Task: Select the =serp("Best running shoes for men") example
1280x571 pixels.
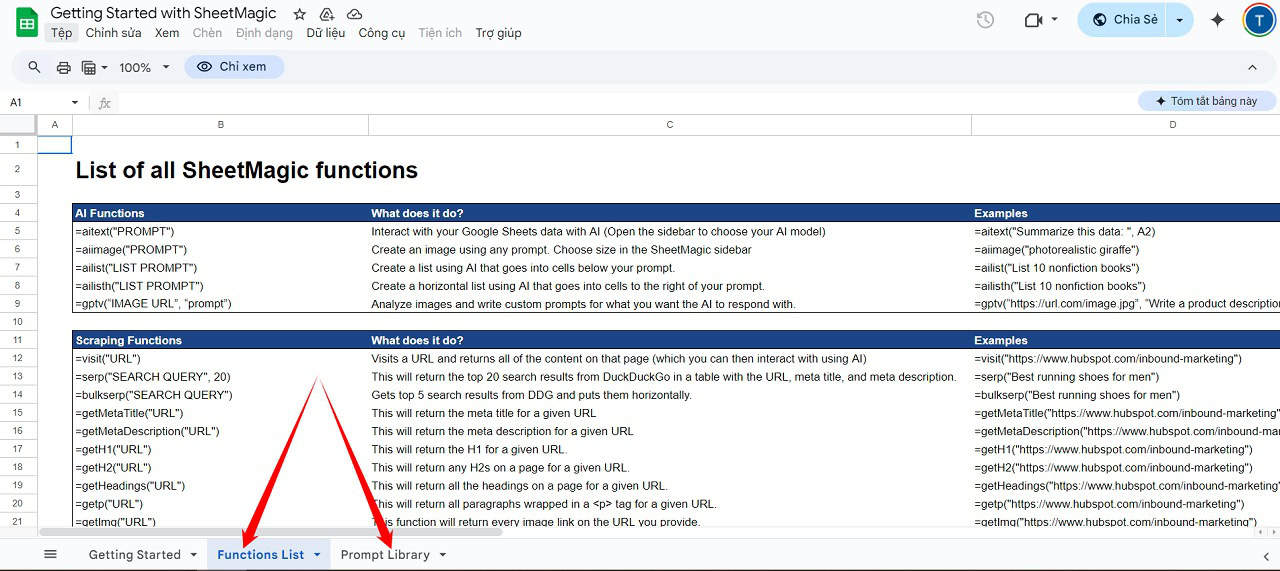Action: (1126, 377)
